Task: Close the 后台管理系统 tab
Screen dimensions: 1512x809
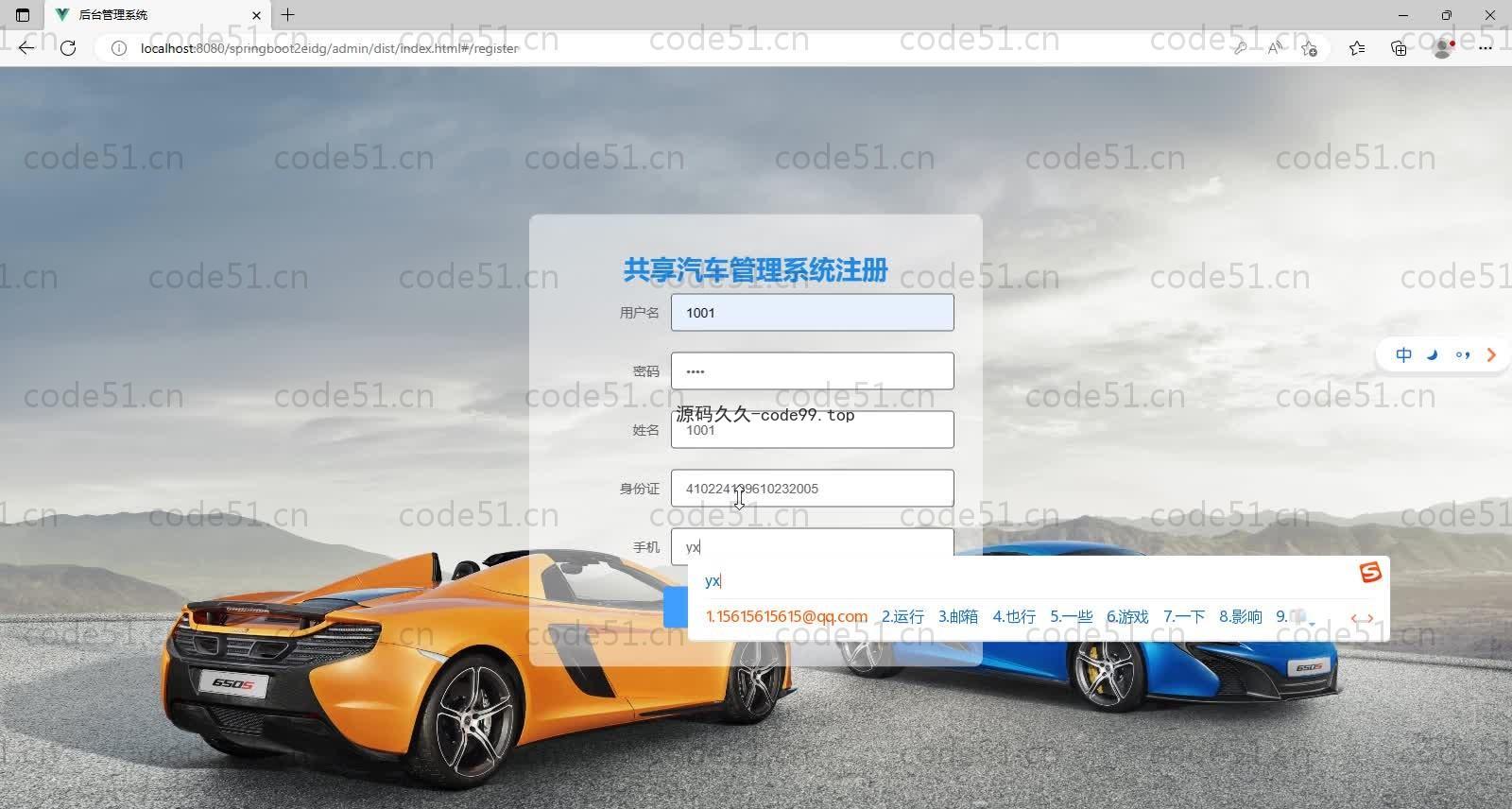Action: coord(256,15)
